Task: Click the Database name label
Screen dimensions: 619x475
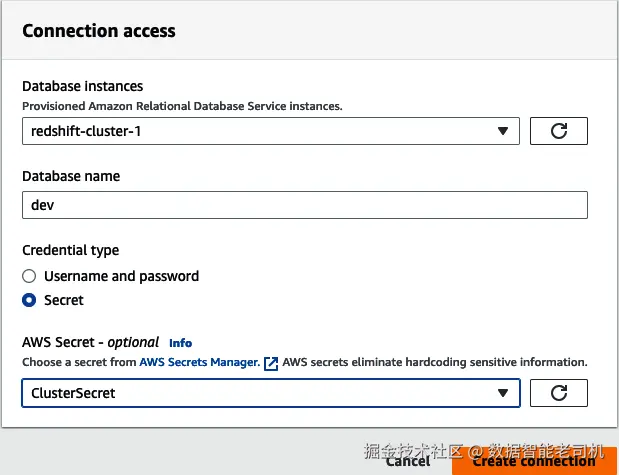Action: click(71, 176)
